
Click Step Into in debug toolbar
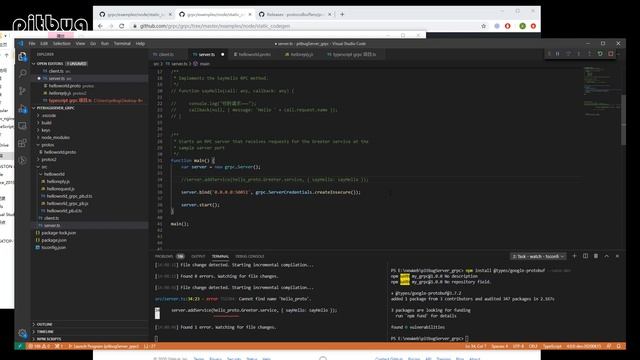579,54
